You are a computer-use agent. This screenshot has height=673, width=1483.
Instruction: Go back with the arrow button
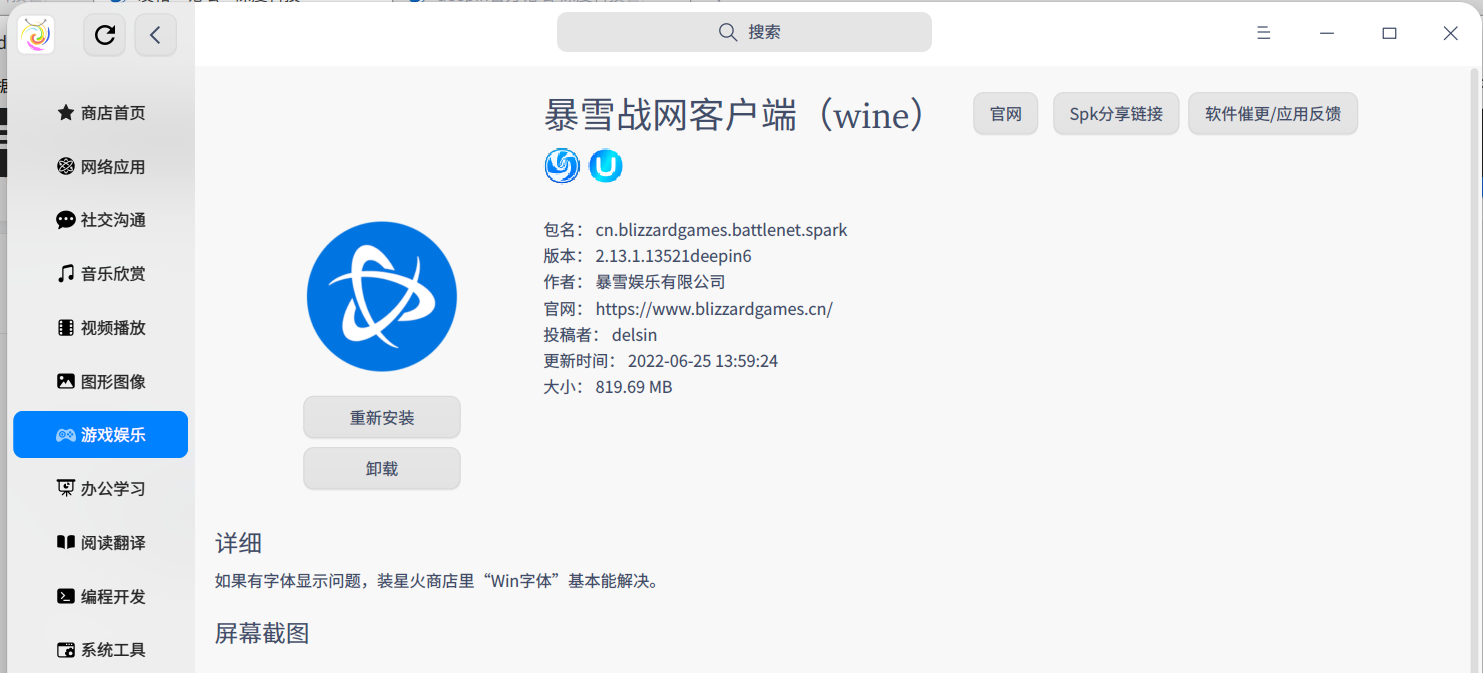click(x=155, y=35)
